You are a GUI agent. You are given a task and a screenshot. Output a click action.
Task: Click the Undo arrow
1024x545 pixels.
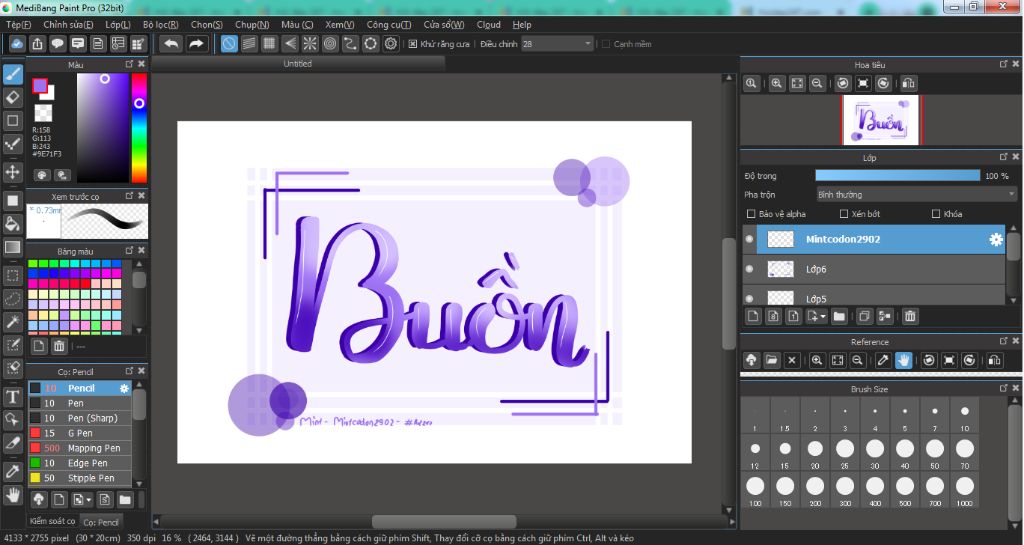tap(171, 44)
